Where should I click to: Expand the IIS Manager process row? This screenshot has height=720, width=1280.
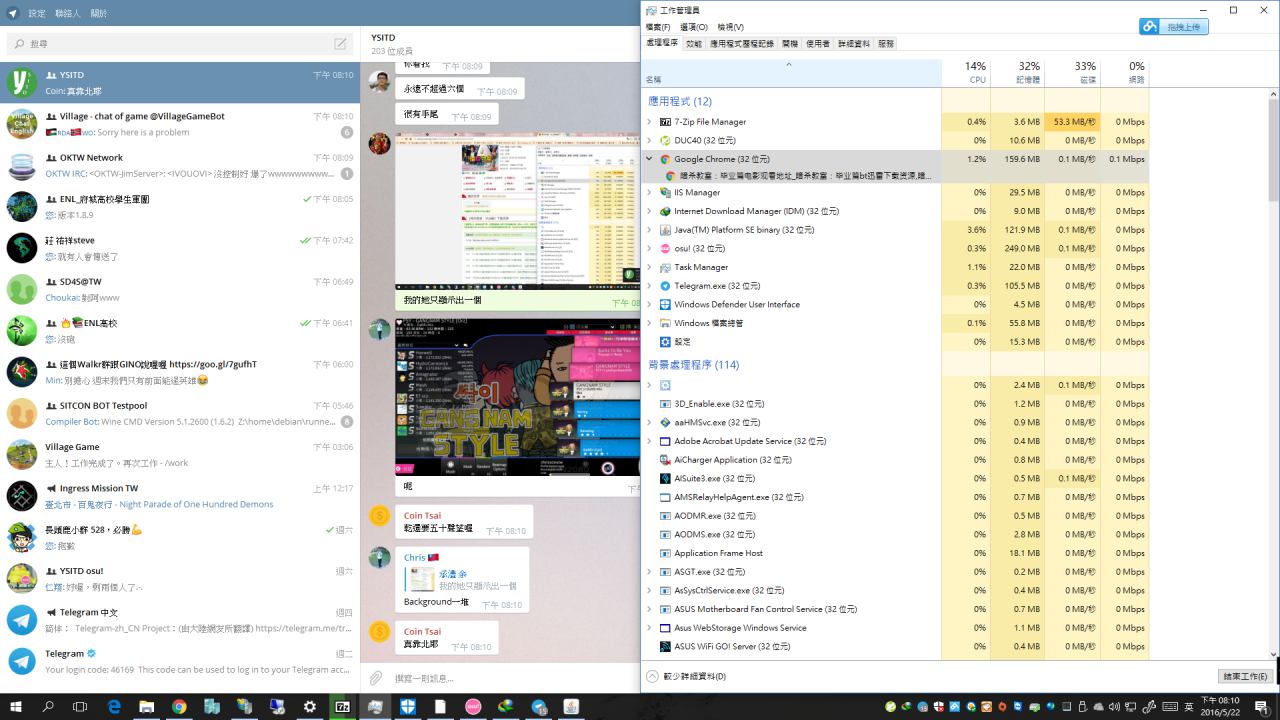pyautogui.click(x=649, y=192)
